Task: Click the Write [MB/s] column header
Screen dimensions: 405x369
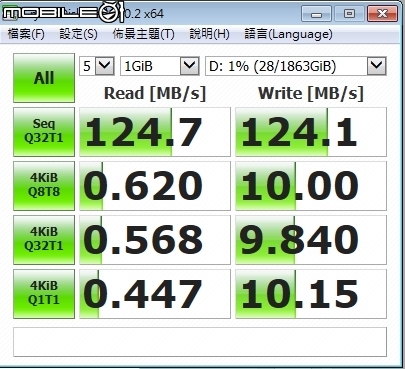Action: (311, 93)
